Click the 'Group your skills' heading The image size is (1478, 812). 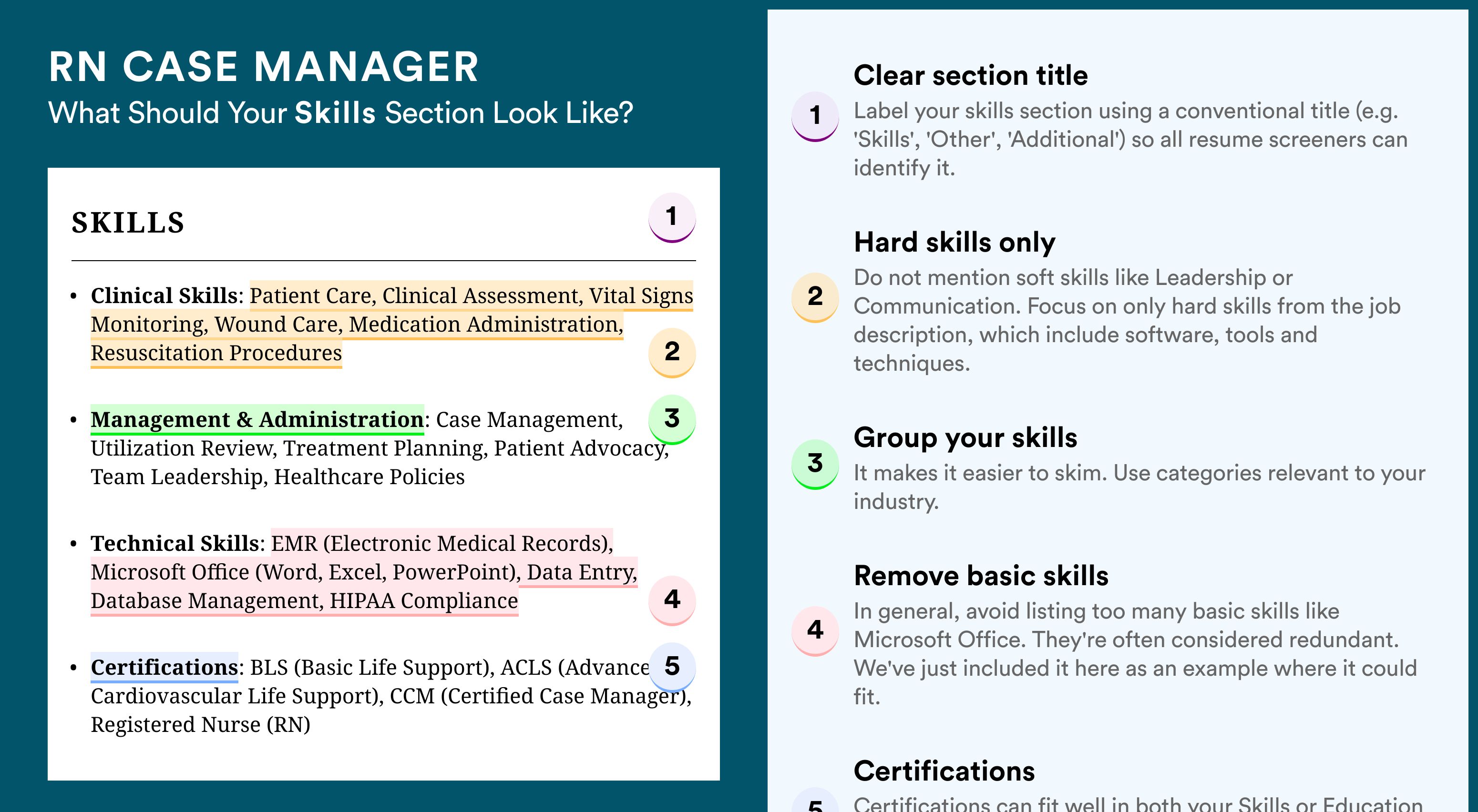965,438
